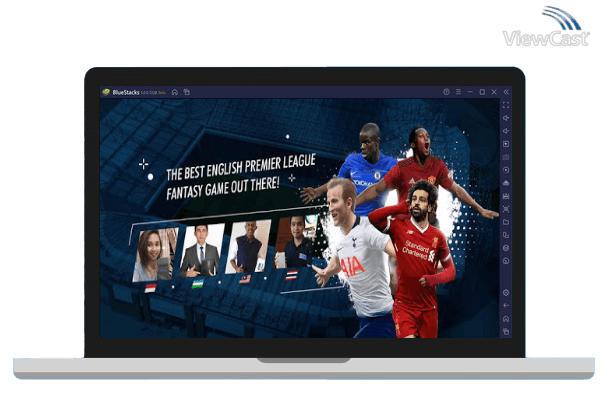Collapse the side toolbar with double chevron
The width and height of the screenshot is (602, 414).
point(506,92)
